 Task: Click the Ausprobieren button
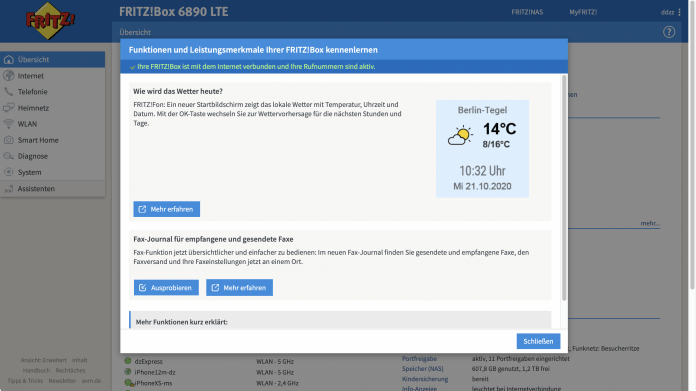(166, 288)
